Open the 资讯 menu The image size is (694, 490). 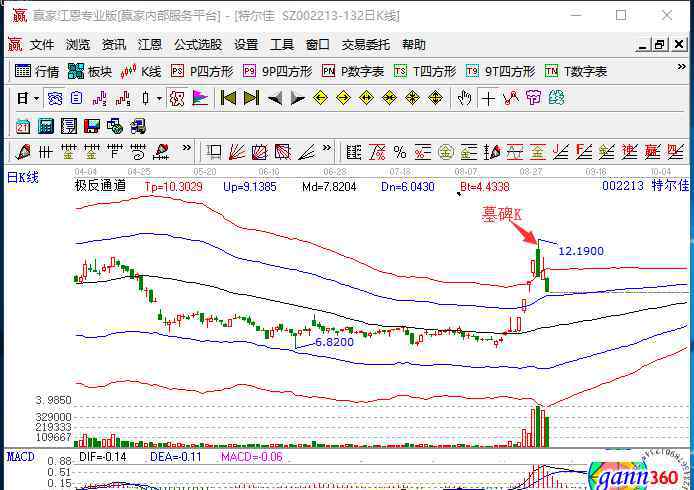(x=114, y=45)
